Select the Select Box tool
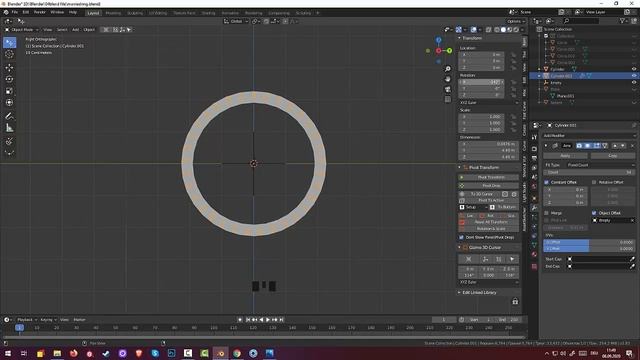Viewport: 640px width, 360px height. click(x=9, y=43)
